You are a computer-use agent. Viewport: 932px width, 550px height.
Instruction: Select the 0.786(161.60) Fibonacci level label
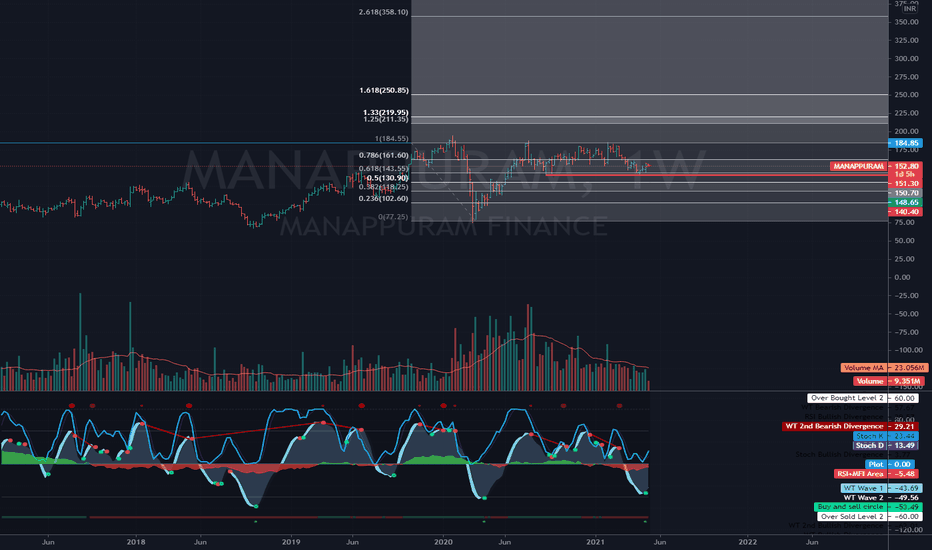point(383,155)
